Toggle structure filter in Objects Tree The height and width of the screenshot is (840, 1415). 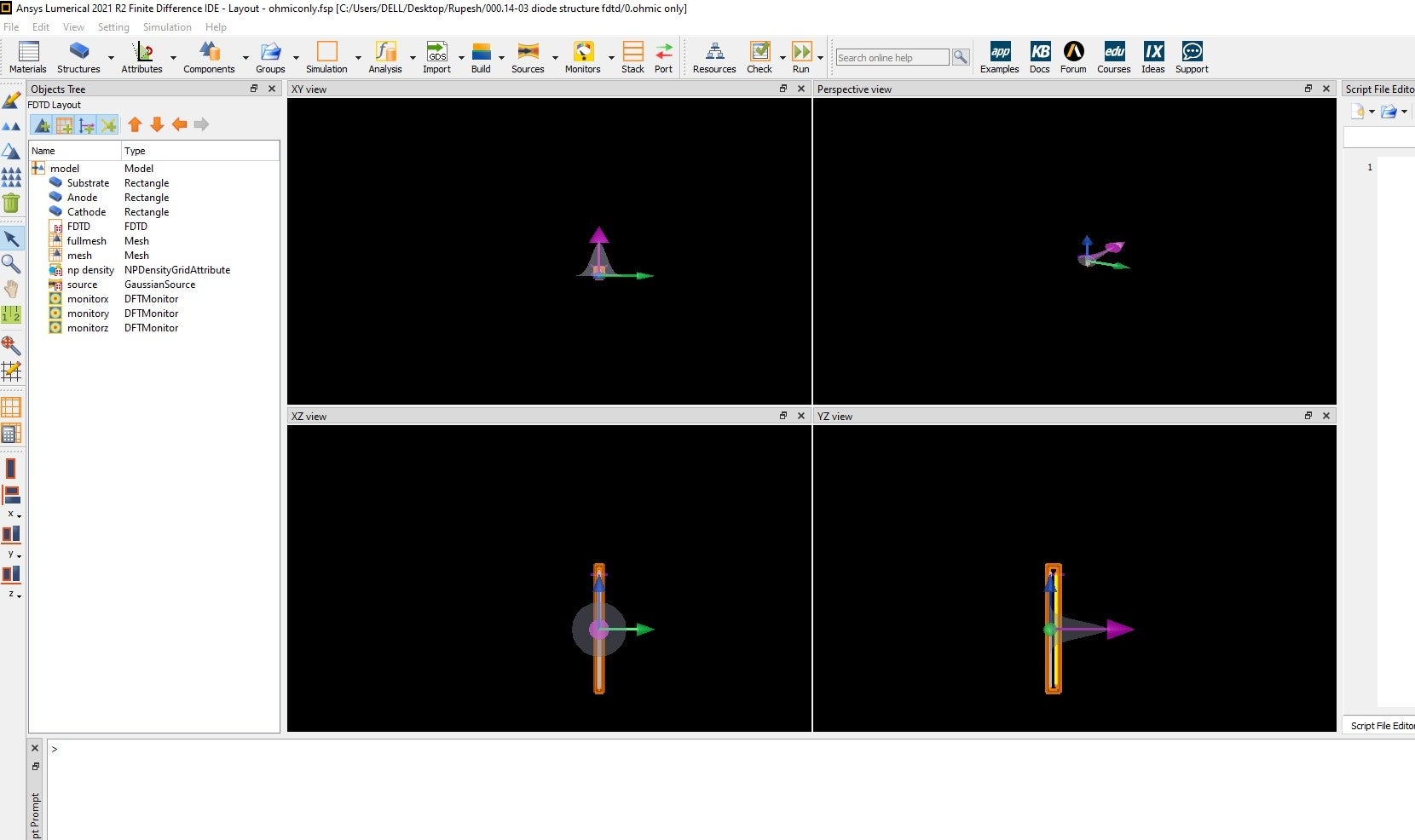coord(41,125)
